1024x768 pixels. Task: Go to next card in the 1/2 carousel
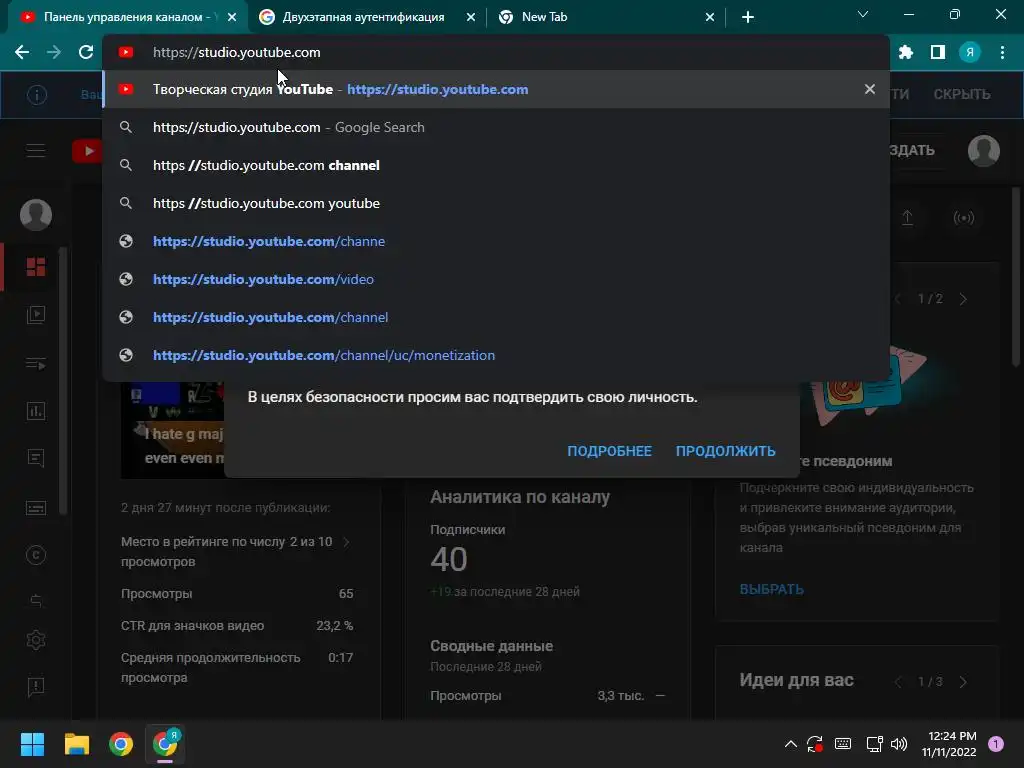pos(963,299)
